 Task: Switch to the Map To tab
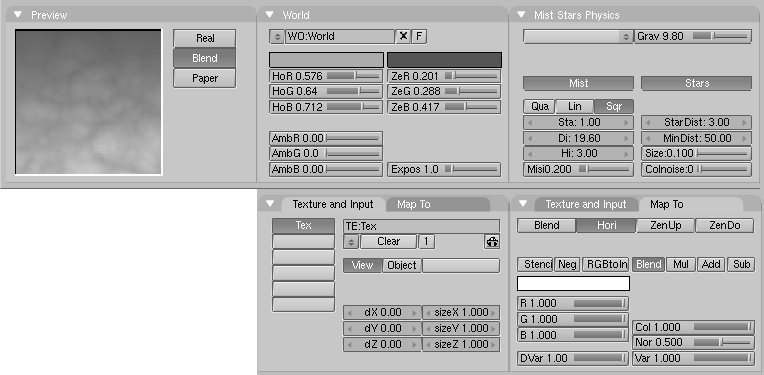tap(414, 205)
